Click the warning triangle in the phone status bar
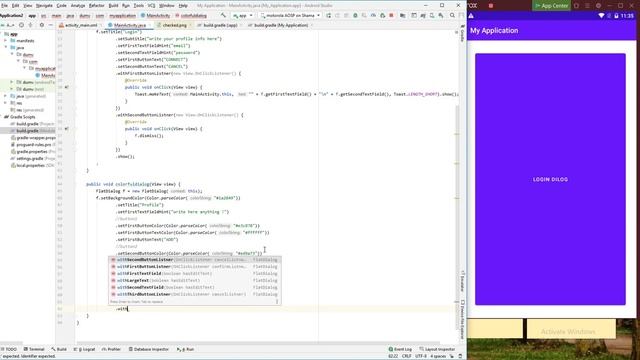 [471, 16]
